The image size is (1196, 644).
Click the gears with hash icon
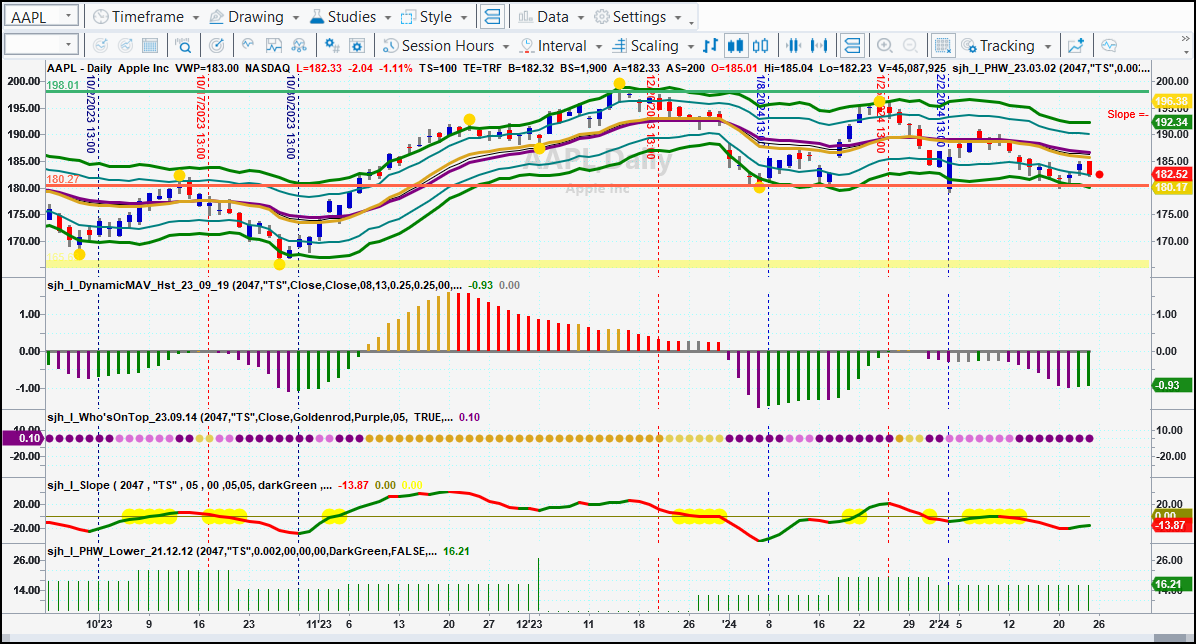pos(332,46)
